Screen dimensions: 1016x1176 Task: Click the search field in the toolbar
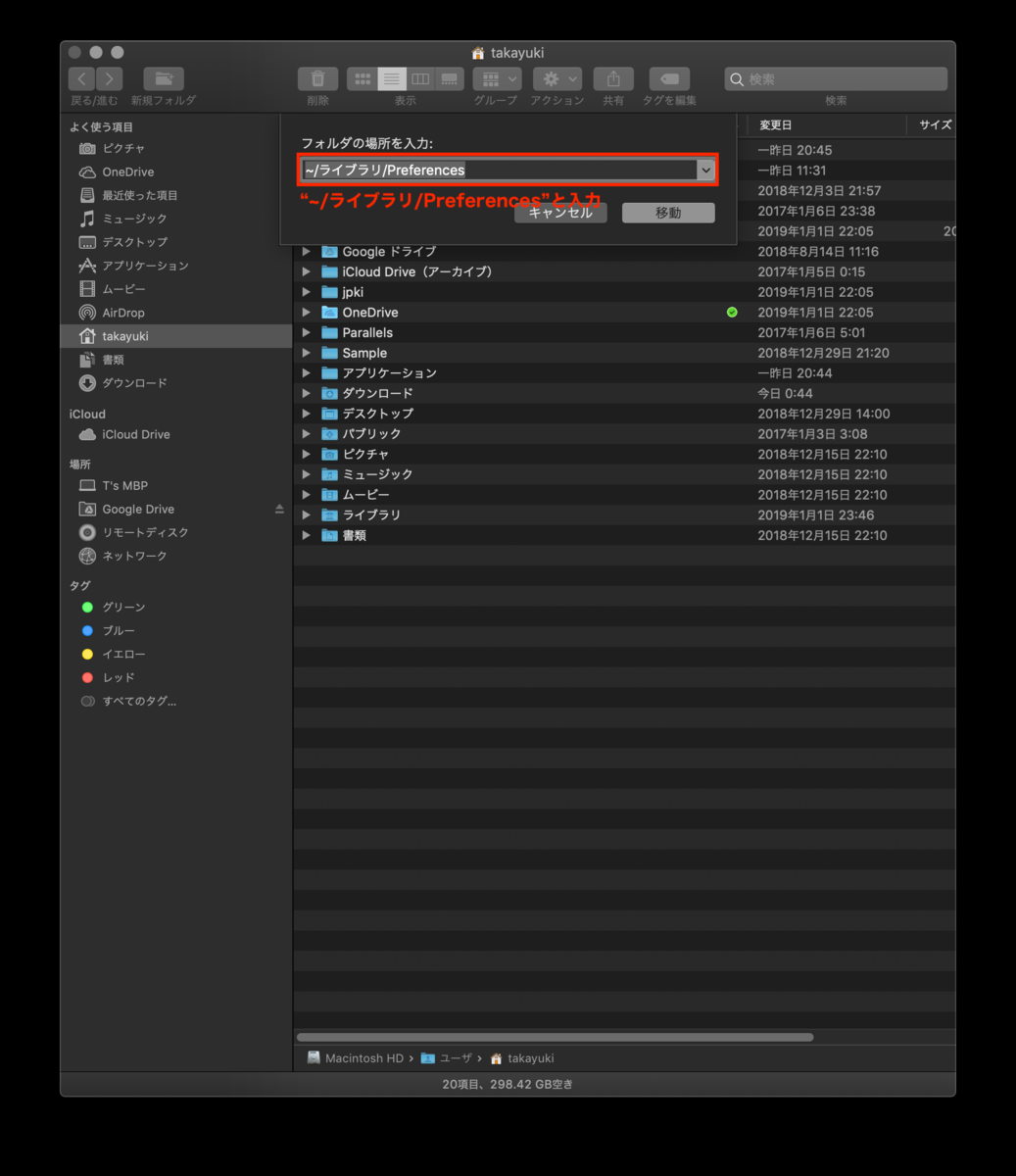coord(836,79)
